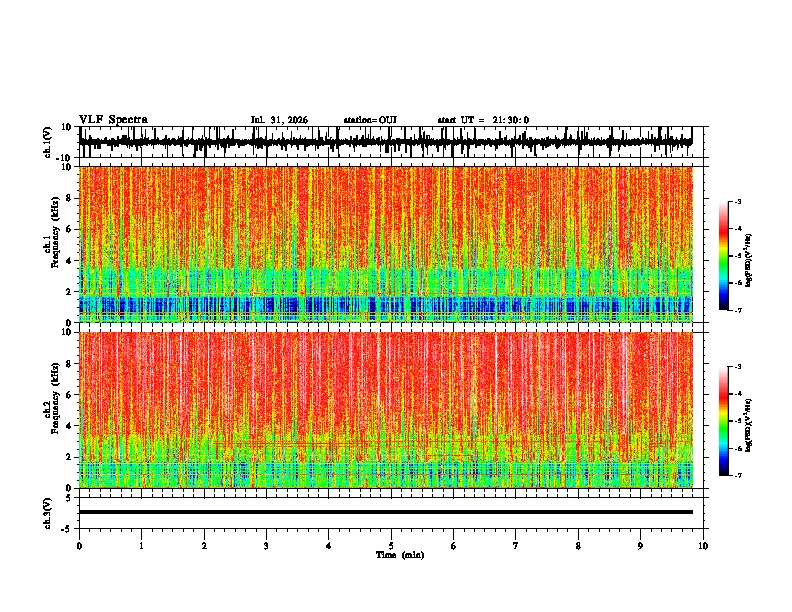Click the ch.2 color bar log(PSD) label
This screenshot has width=792, height=612.
[748, 425]
